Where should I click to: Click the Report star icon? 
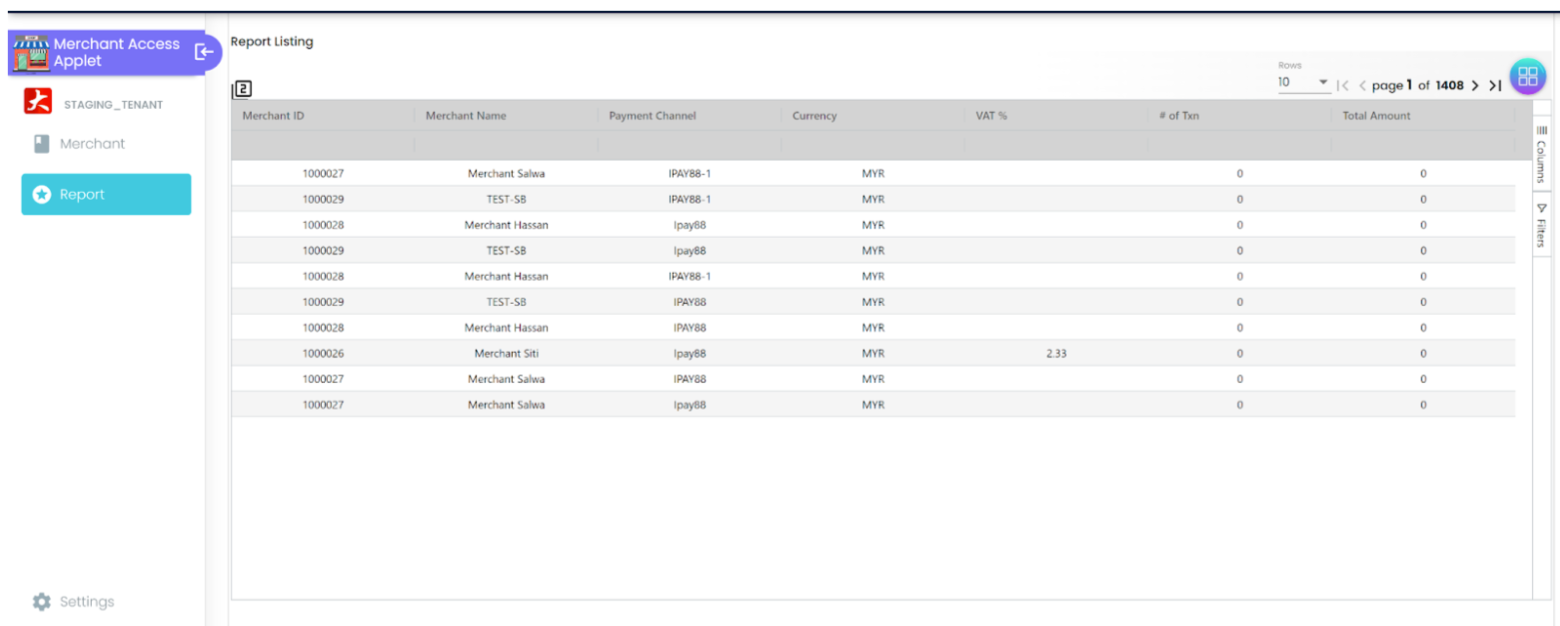click(42, 194)
